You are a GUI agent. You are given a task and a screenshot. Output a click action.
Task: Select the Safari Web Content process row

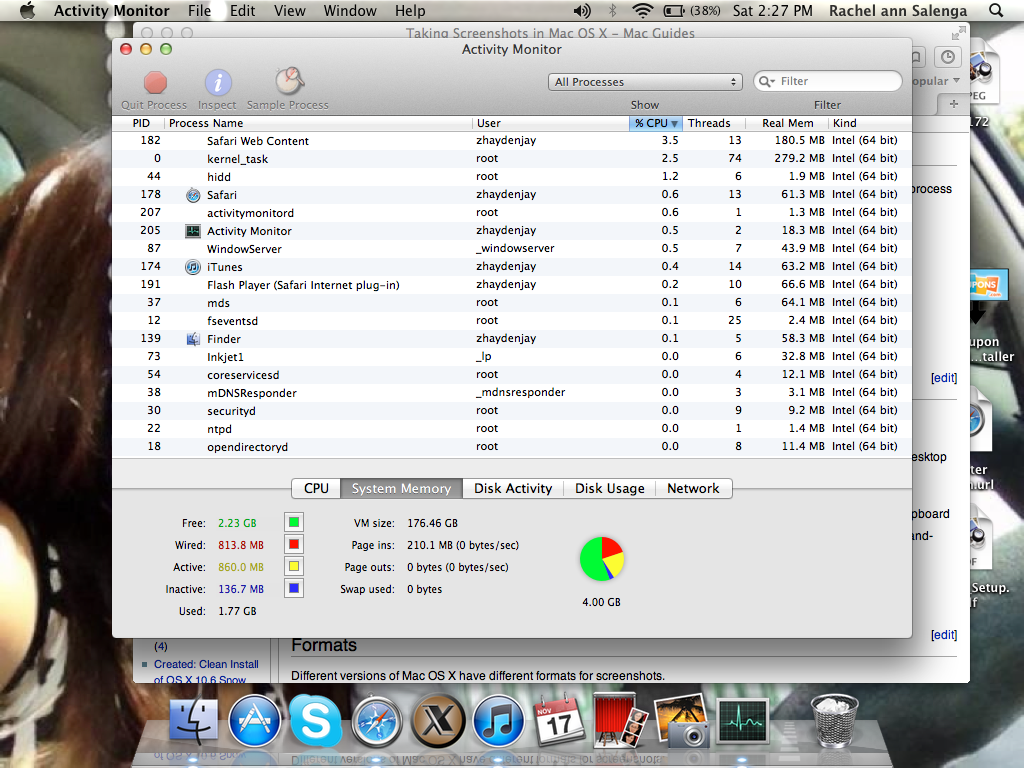[x=512, y=140]
